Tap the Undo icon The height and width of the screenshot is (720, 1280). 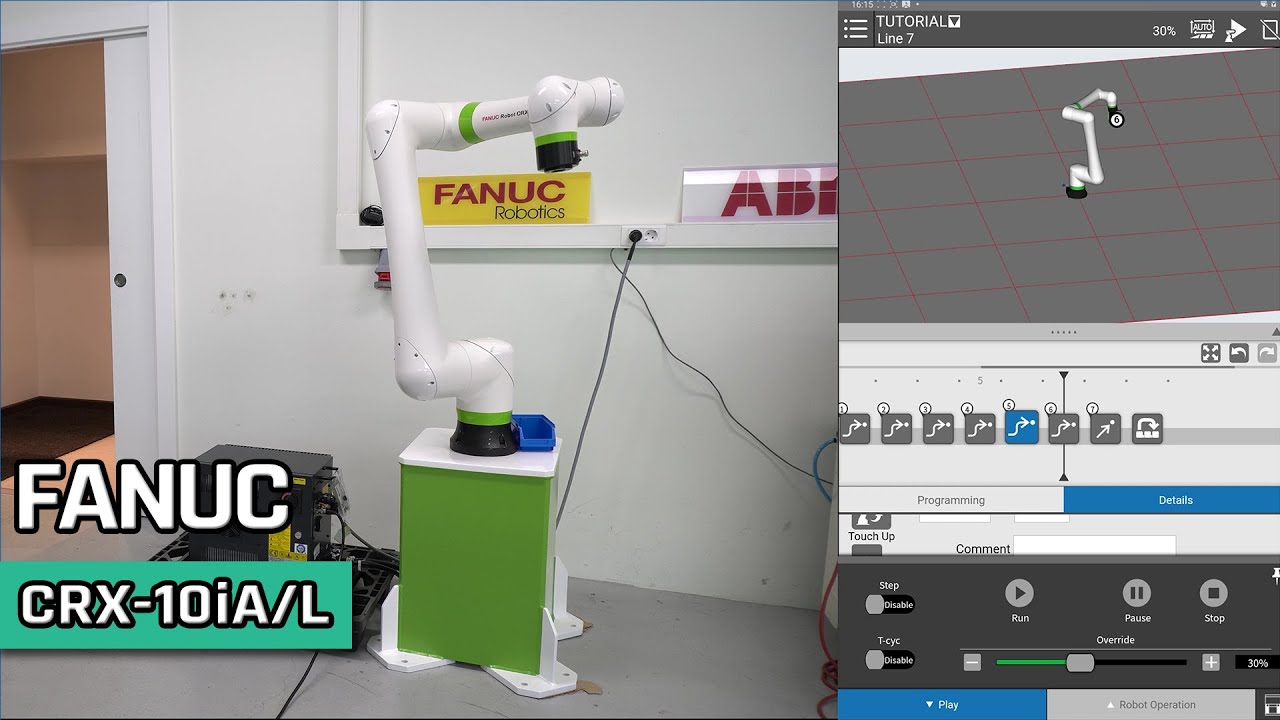[1238, 352]
